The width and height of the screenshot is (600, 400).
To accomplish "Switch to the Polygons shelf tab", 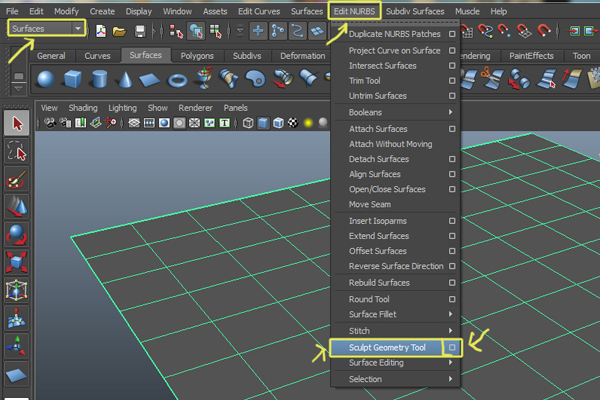I will click(x=197, y=56).
